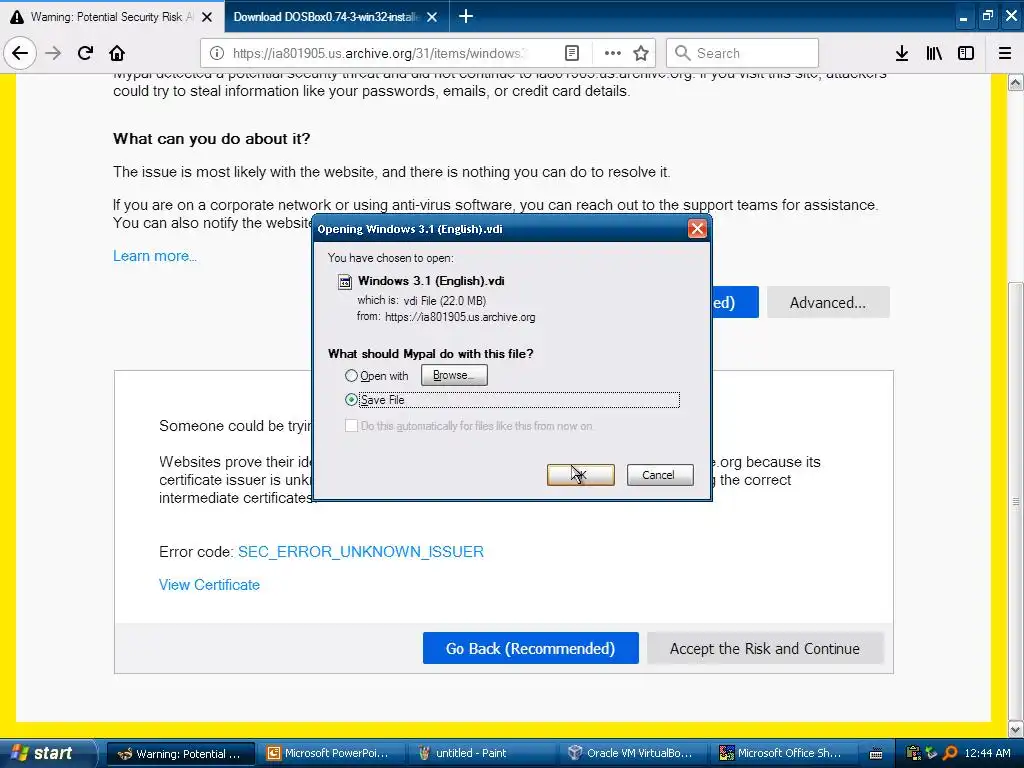Click Warning: Potential taskbar browser item
Viewport: 1024px width, 768px height.
click(180, 753)
